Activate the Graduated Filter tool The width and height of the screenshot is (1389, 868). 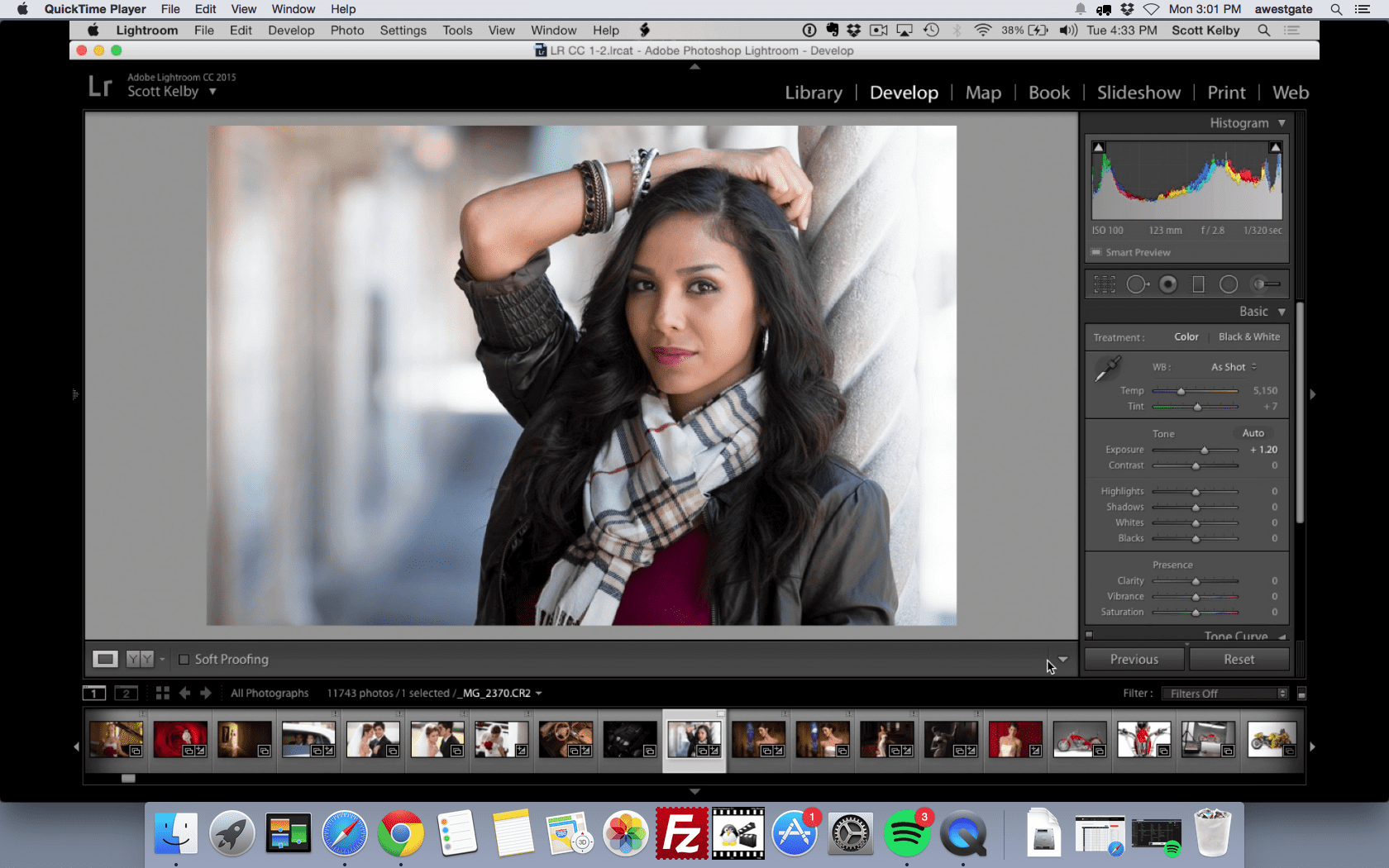pos(1199,284)
